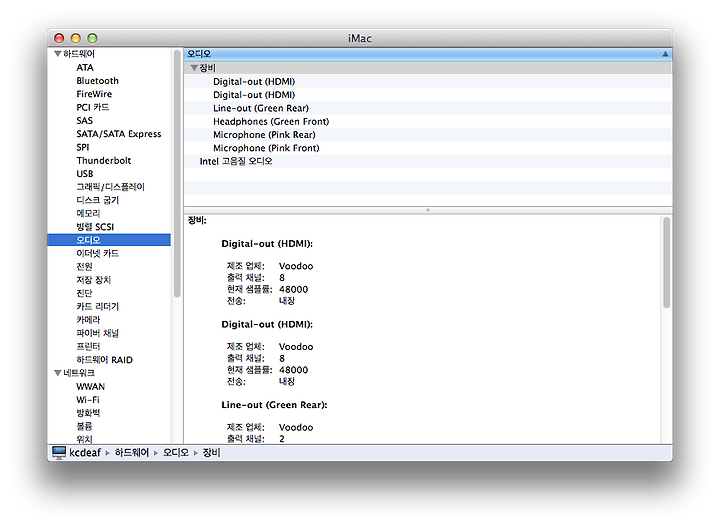720x527 pixels.
Task: Click the Line-out (Green Rear) detail heading
Action: 274,405
